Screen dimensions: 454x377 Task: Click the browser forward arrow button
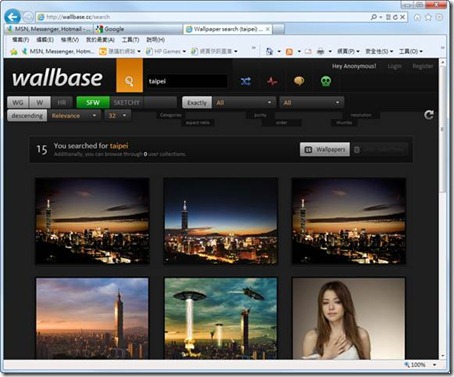(x=28, y=17)
